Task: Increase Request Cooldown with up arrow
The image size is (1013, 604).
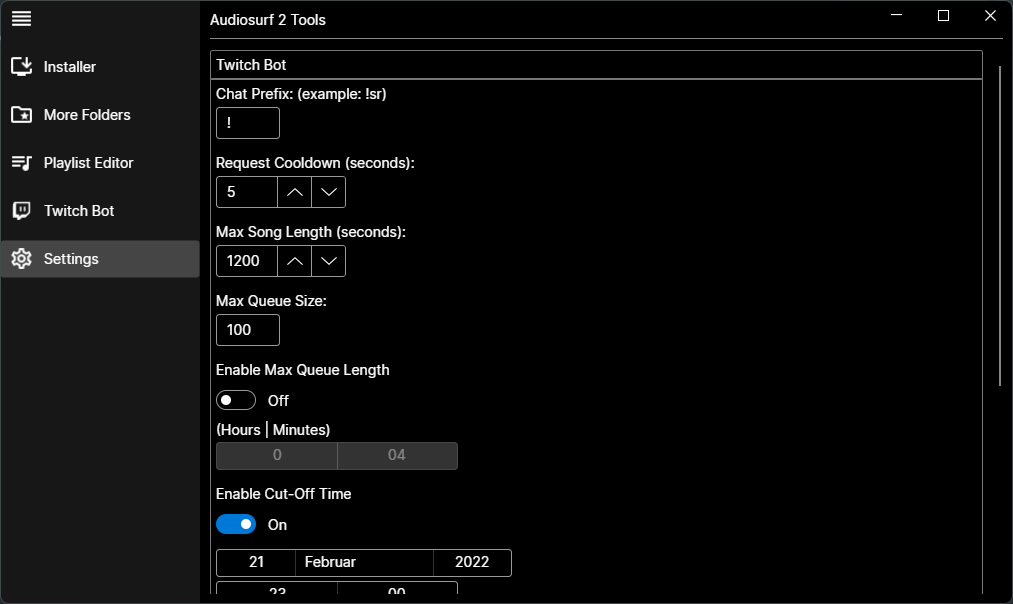Action: click(x=295, y=192)
